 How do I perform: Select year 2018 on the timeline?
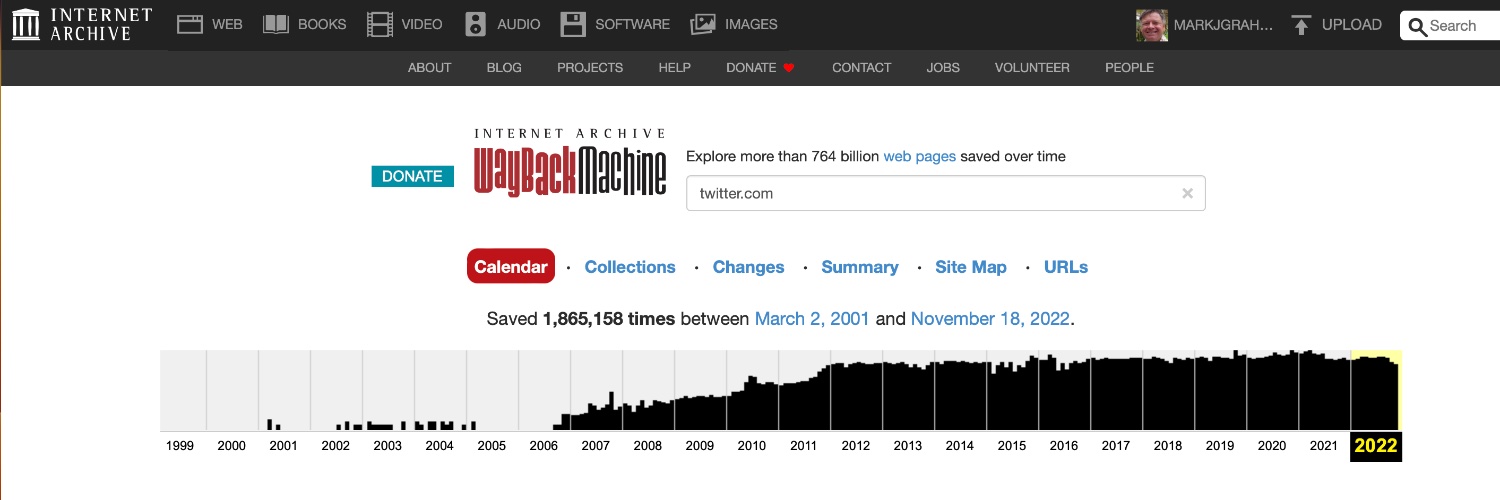[x=1168, y=446]
